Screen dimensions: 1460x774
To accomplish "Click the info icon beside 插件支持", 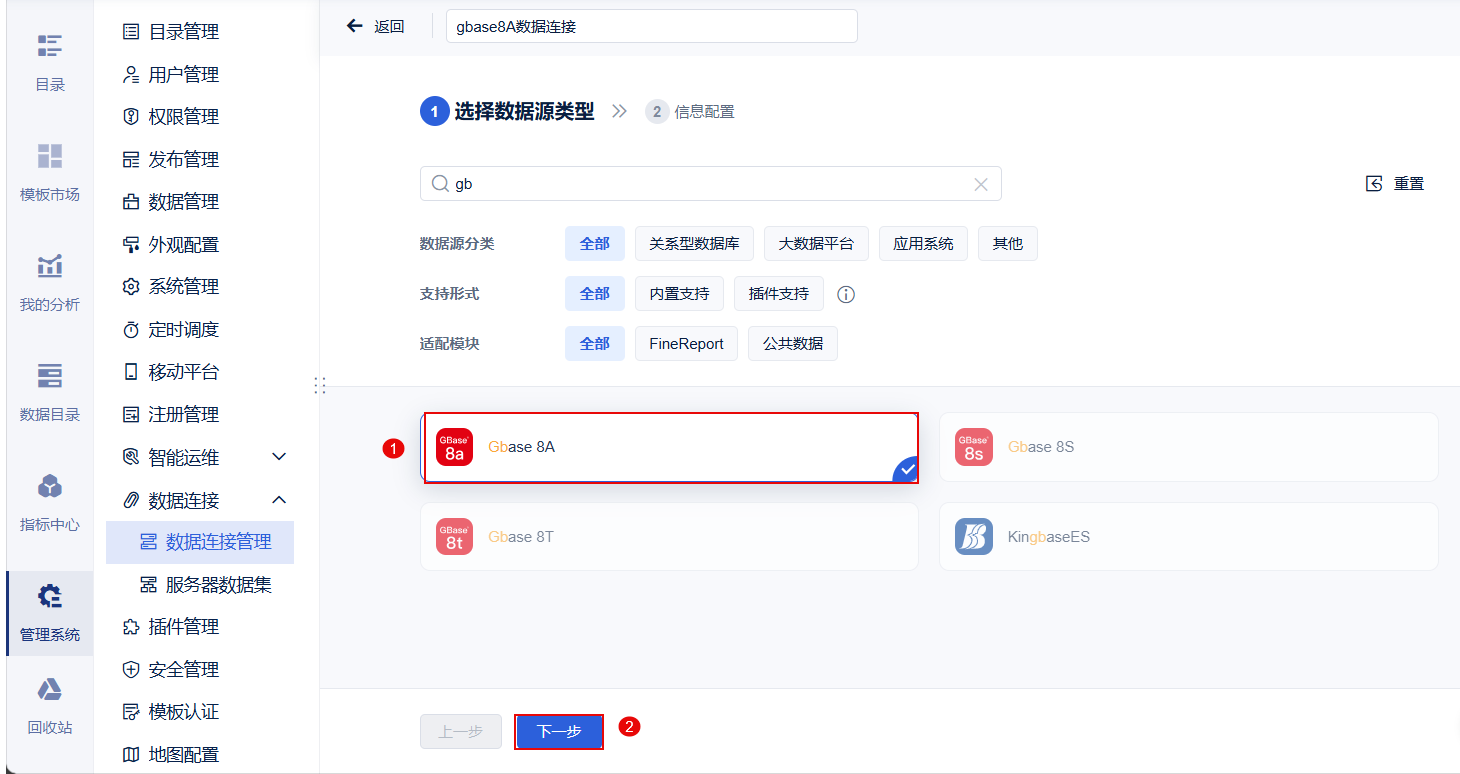I will coord(846,294).
